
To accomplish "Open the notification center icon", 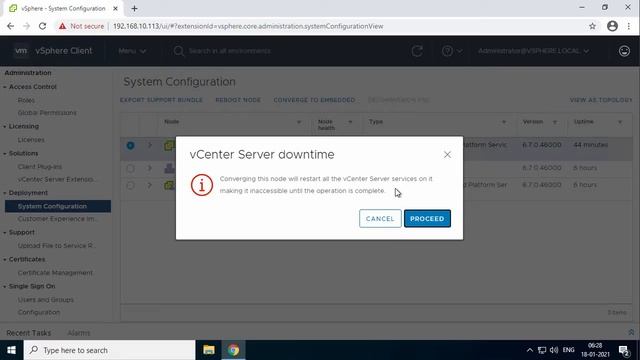I will [624, 350].
